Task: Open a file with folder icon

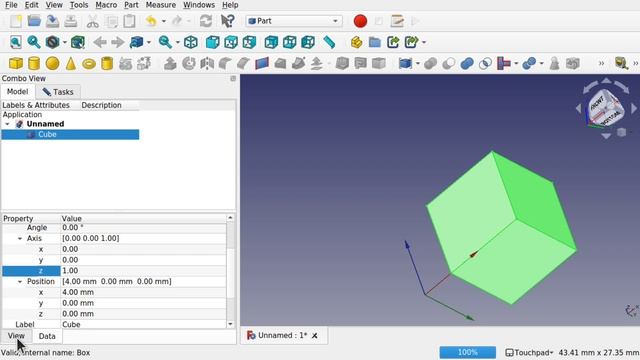Action: (34, 21)
